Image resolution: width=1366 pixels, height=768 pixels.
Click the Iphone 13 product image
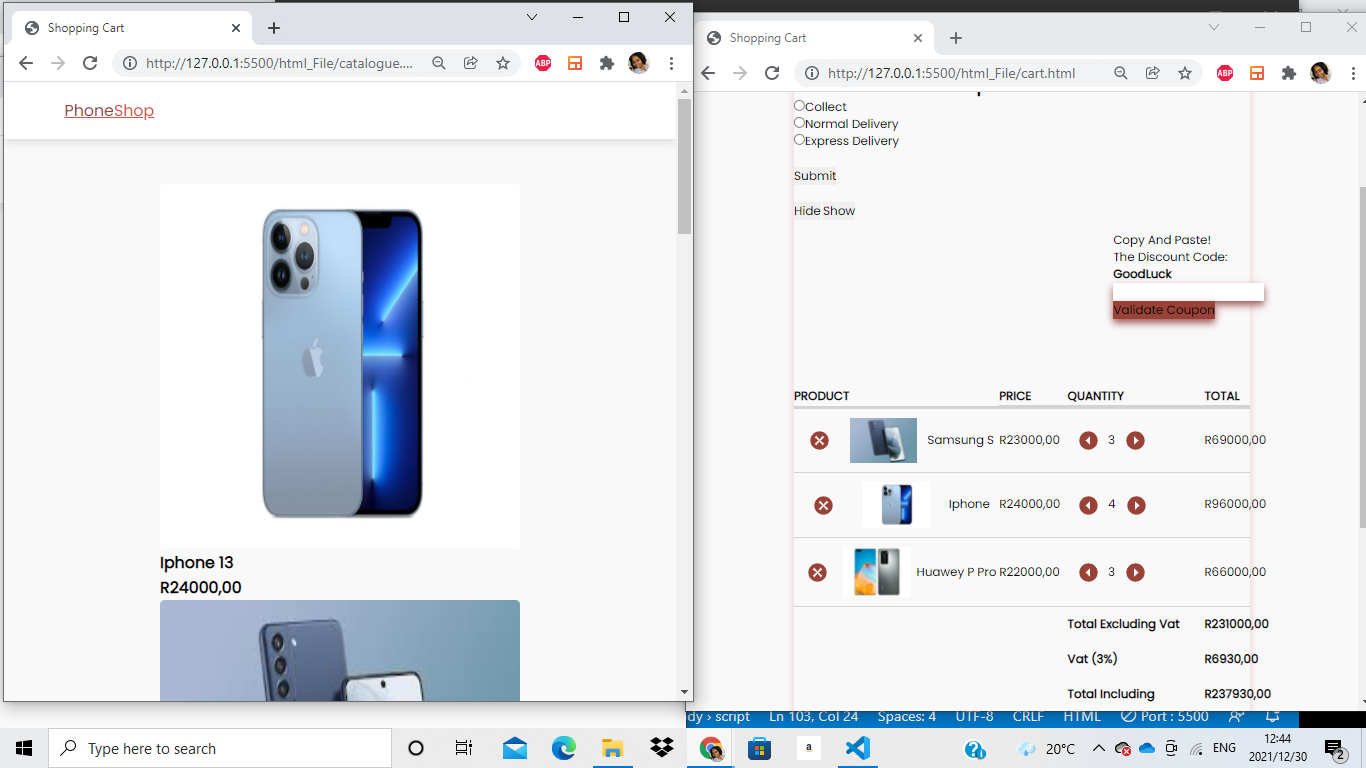(340, 366)
